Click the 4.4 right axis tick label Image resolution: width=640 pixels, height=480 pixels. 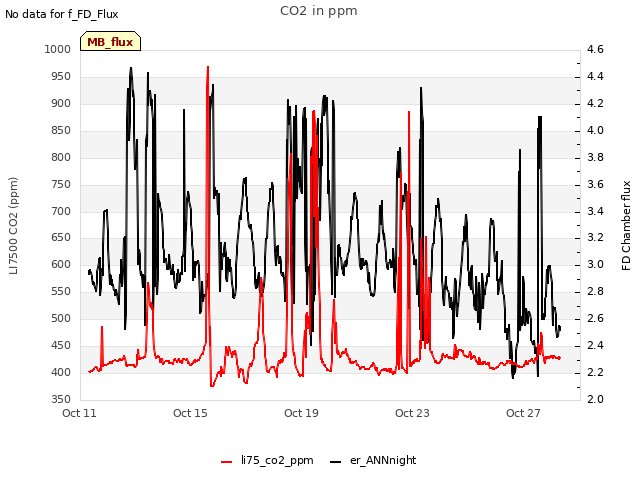[595, 76]
